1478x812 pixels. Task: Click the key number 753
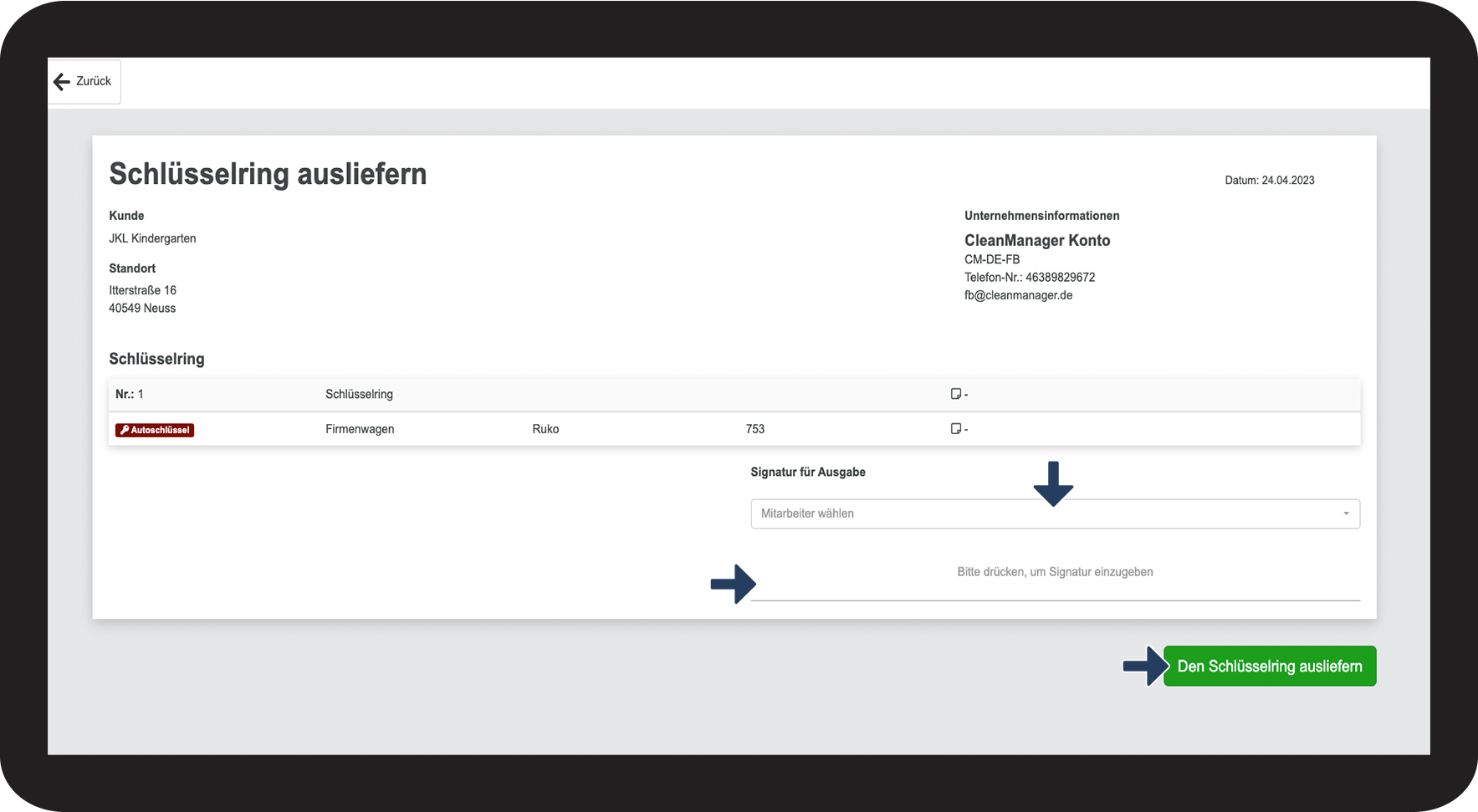tap(755, 429)
